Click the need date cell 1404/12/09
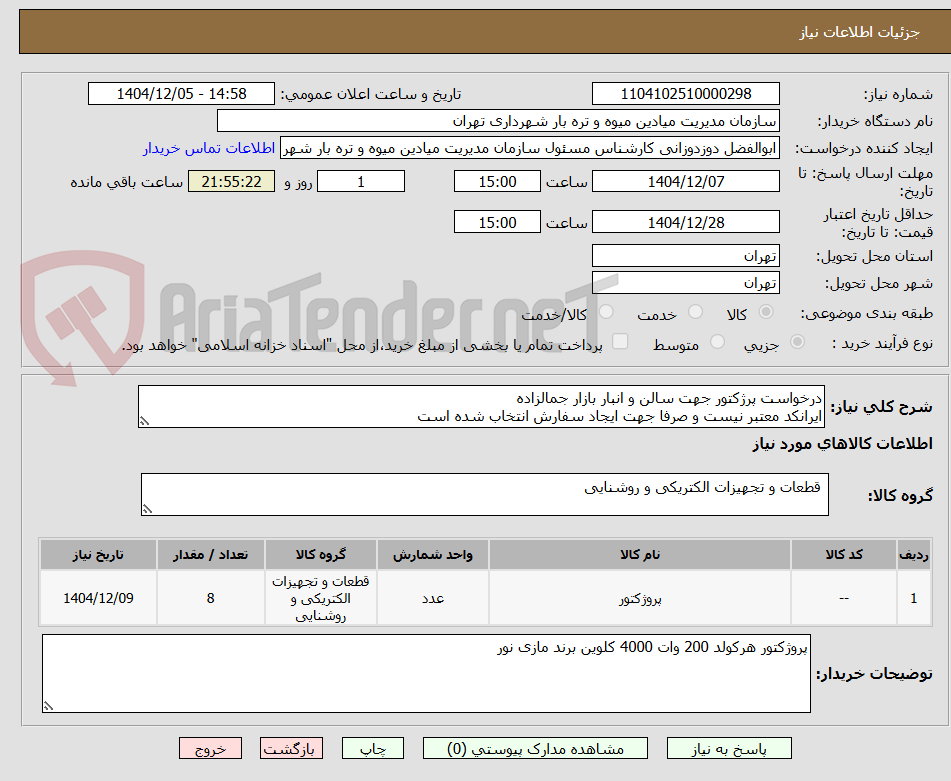 tap(98, 598)
